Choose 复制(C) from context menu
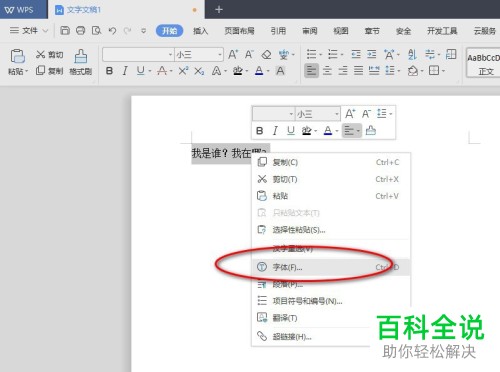500x372 pixels. point(331,162)
